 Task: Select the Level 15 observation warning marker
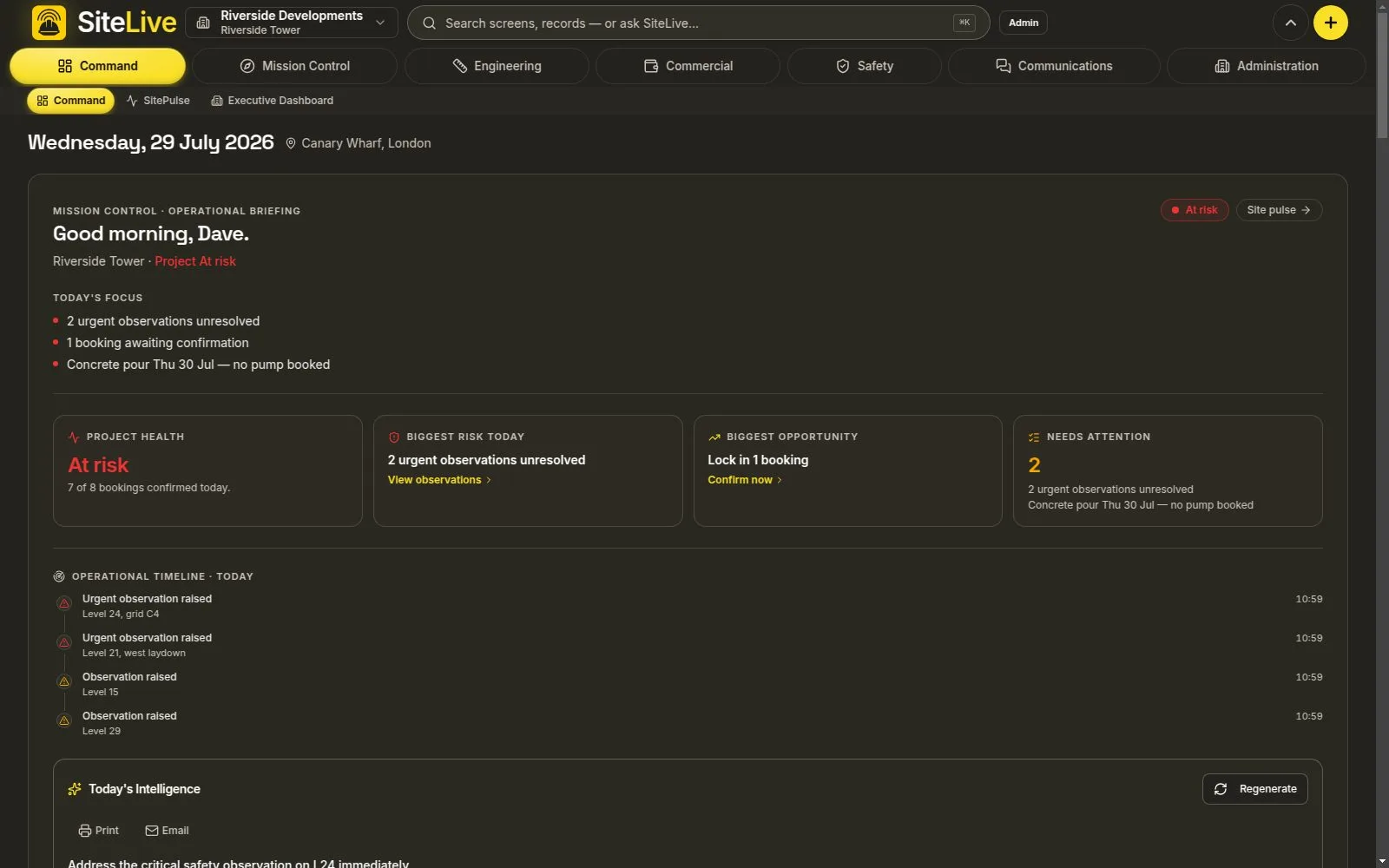coord(64,681)
